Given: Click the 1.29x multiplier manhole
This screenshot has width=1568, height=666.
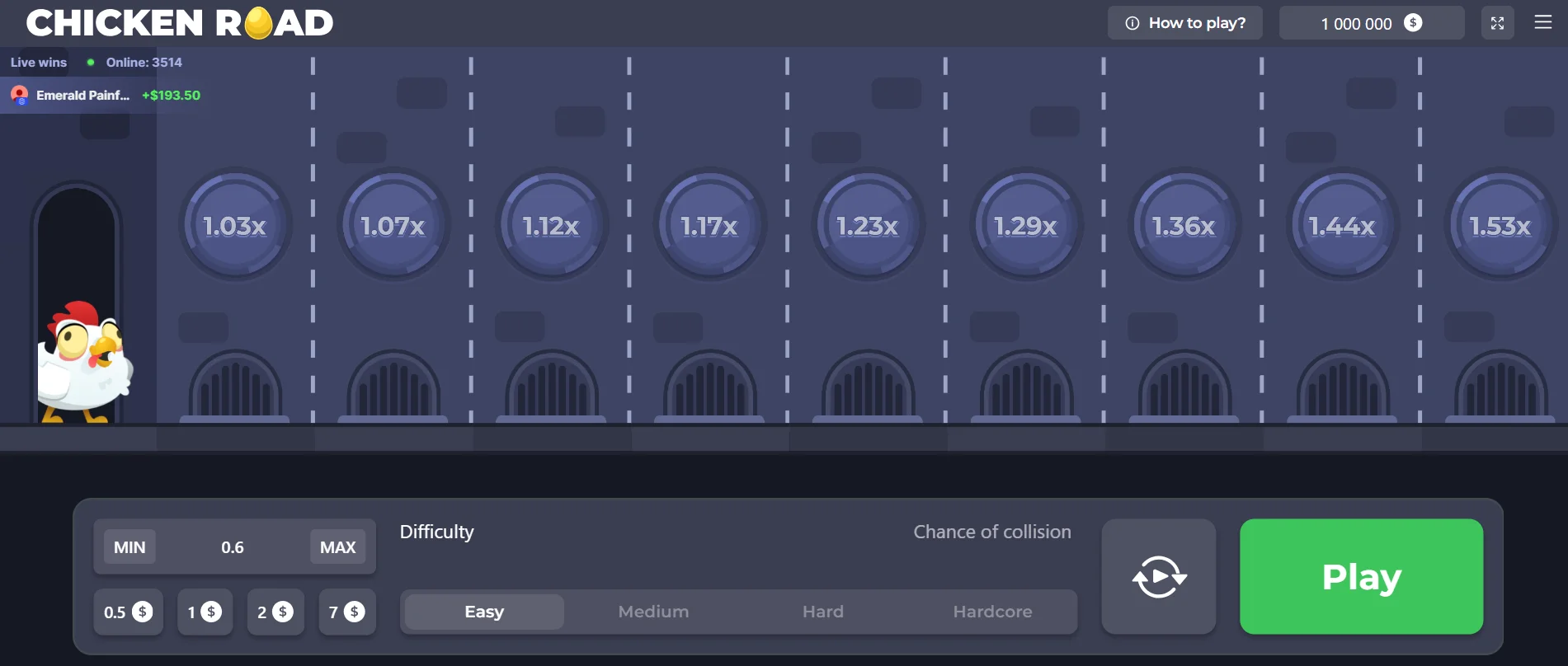Looking at the screenshot, I should (1026, 225).
